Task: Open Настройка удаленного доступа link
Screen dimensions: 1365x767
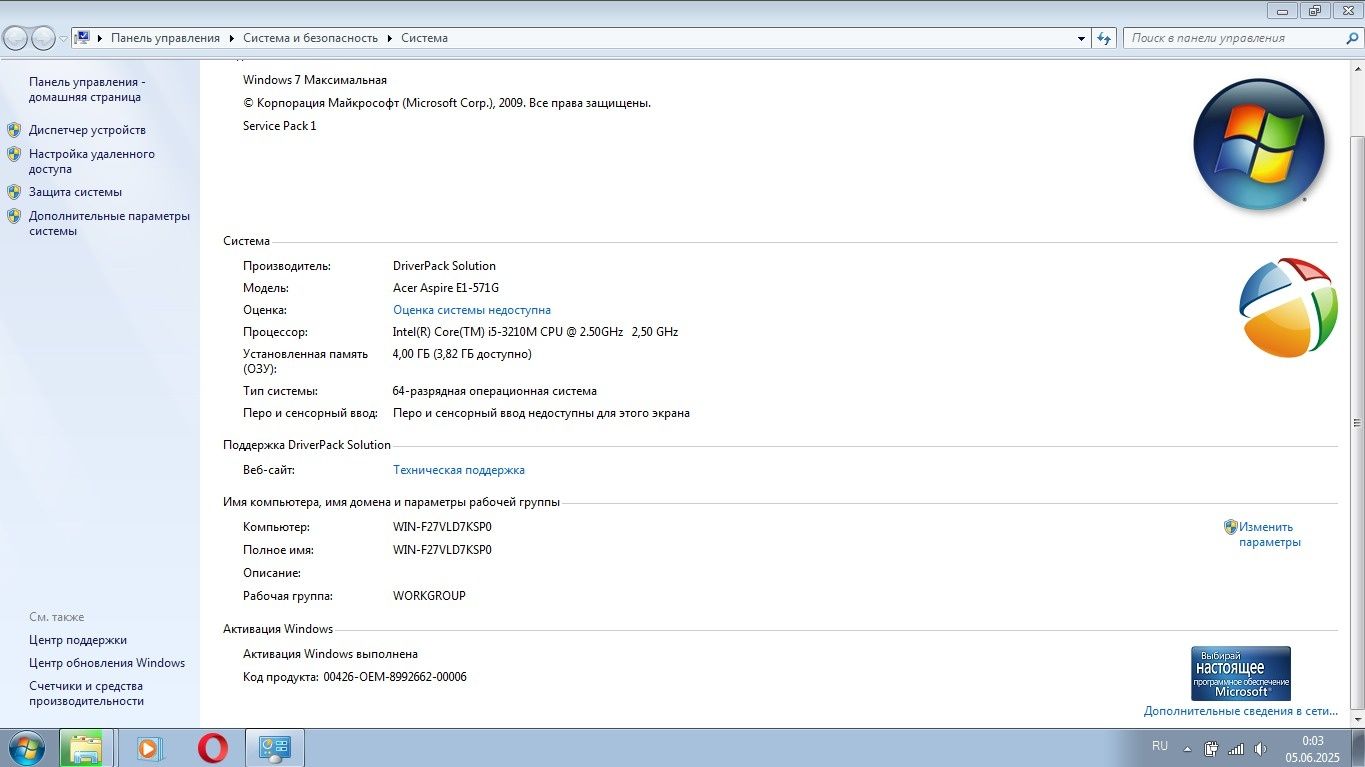Action: (x=92, y=161)
